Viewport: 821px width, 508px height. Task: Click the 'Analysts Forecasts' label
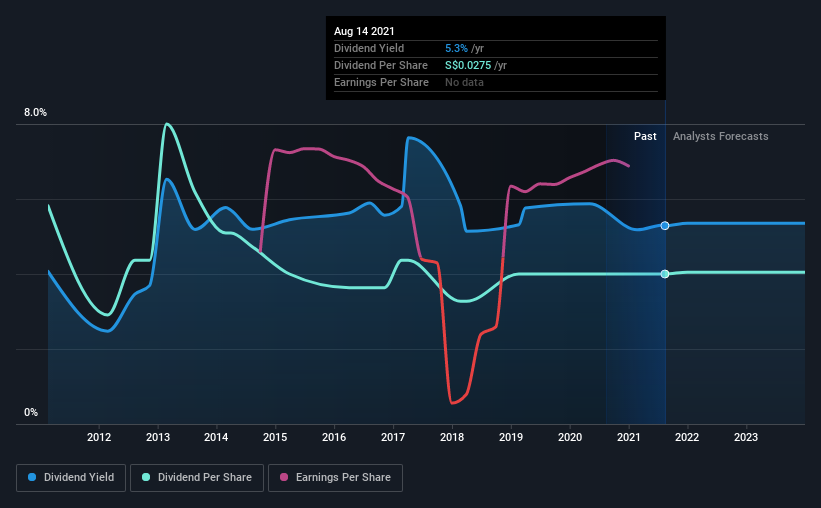point(720,136)
